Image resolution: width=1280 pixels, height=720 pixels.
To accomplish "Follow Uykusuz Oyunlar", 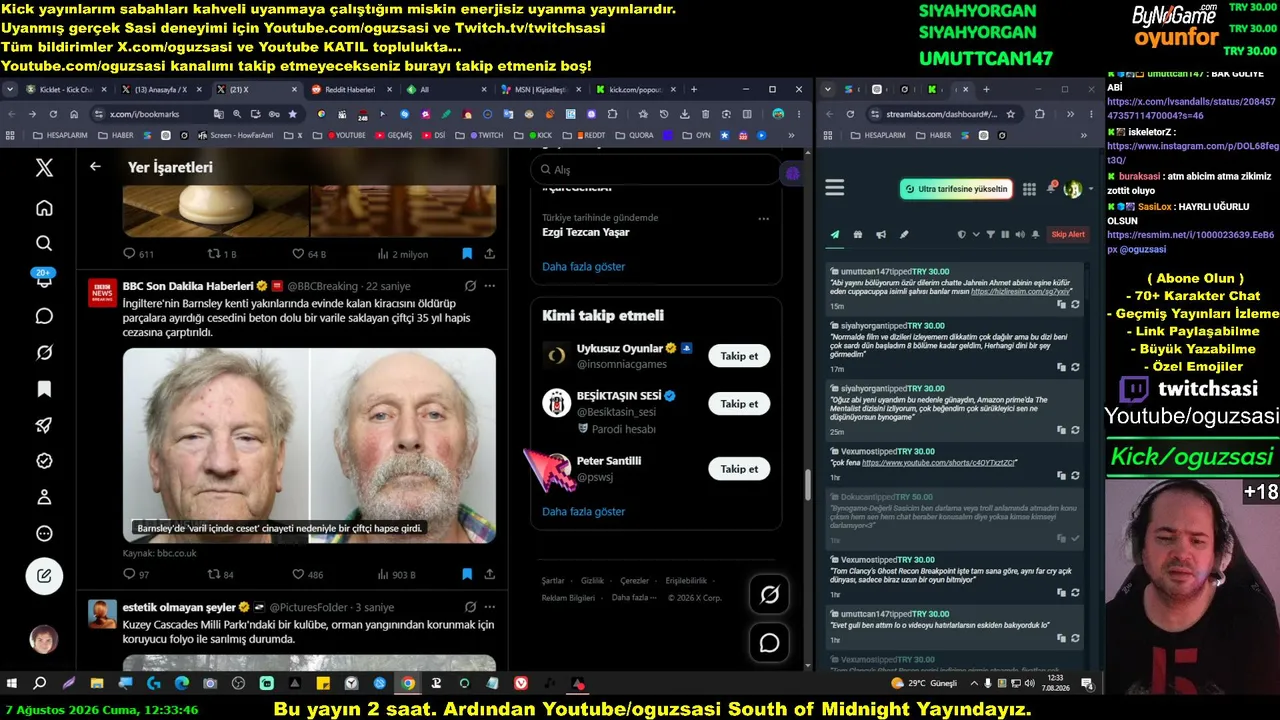I will 739,356.
